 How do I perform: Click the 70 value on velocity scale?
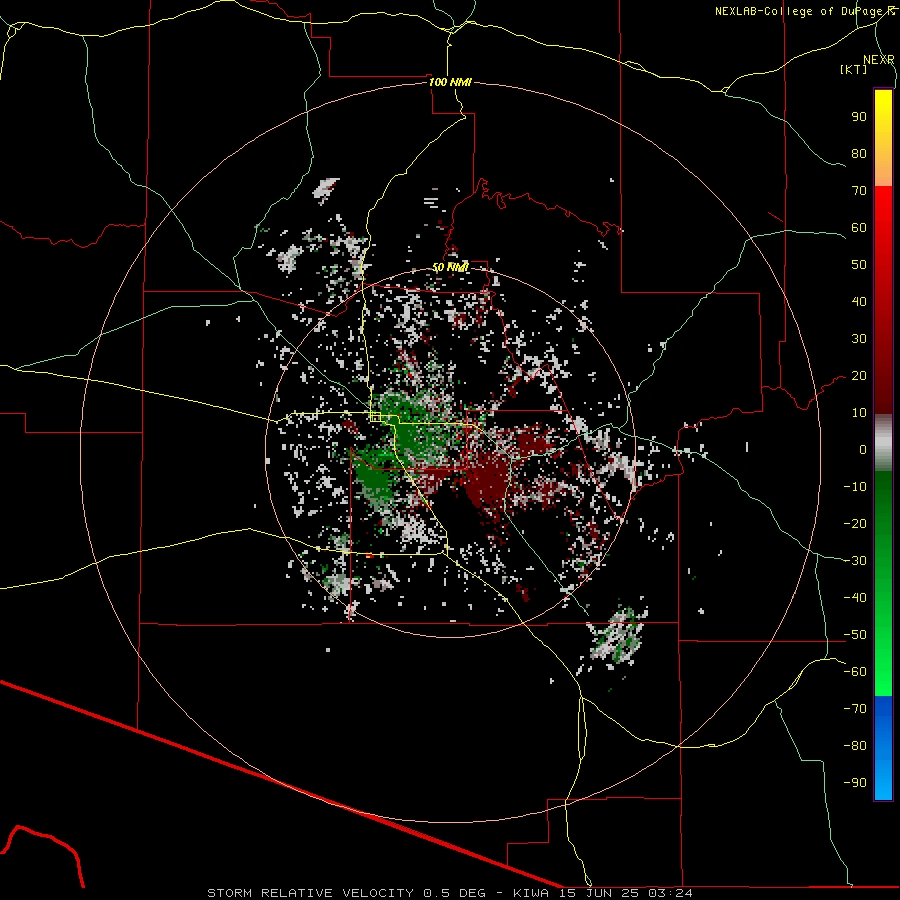[x=859, y=191]
